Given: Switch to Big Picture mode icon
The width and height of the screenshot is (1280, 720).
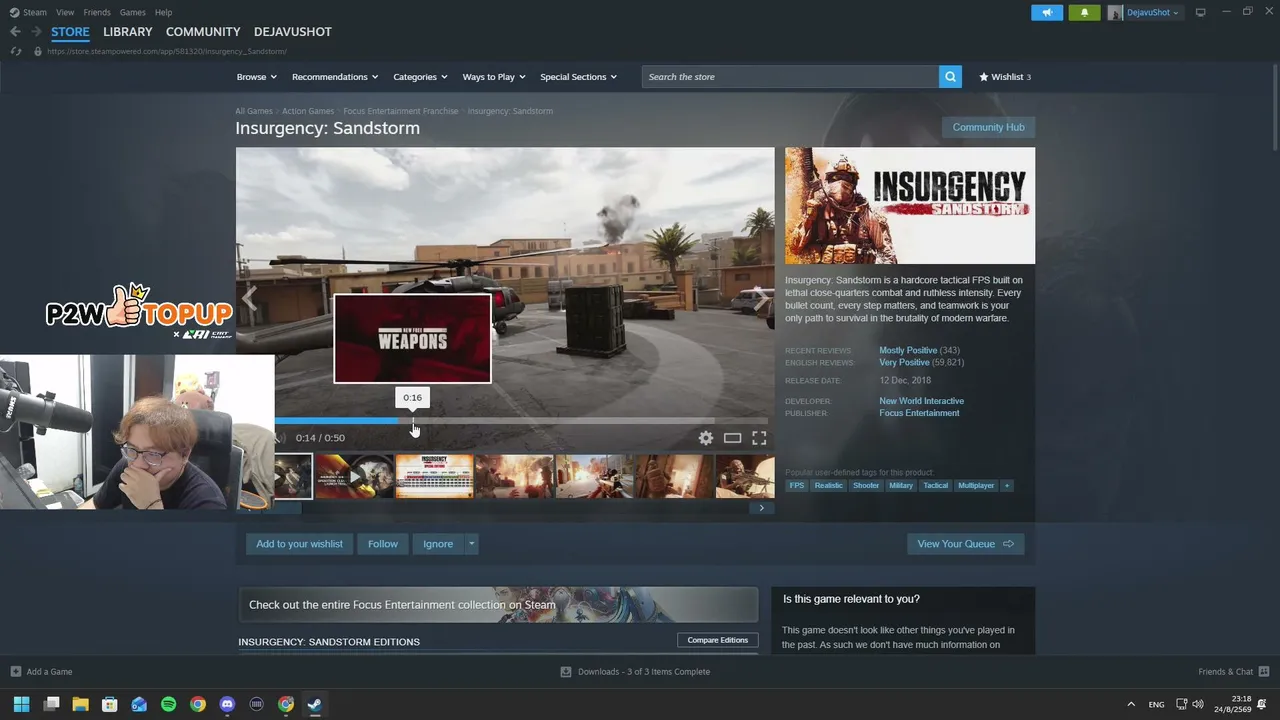Looking at the screenshot, I should [x=1201, y=12].
